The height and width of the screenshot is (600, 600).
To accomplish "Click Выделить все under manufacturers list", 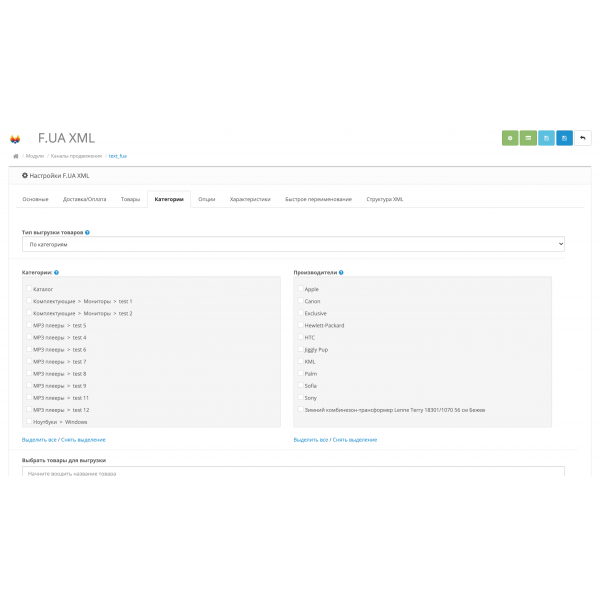I will click(x=311, y=440).
